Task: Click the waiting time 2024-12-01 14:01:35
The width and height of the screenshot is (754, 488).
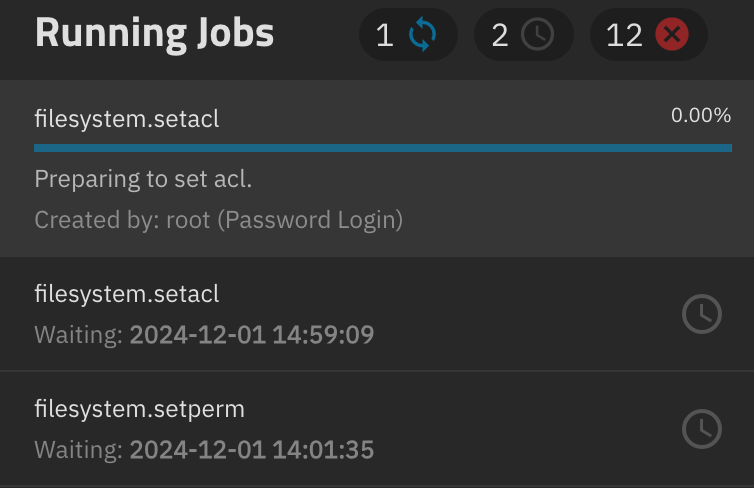Action: pos(252,450)
